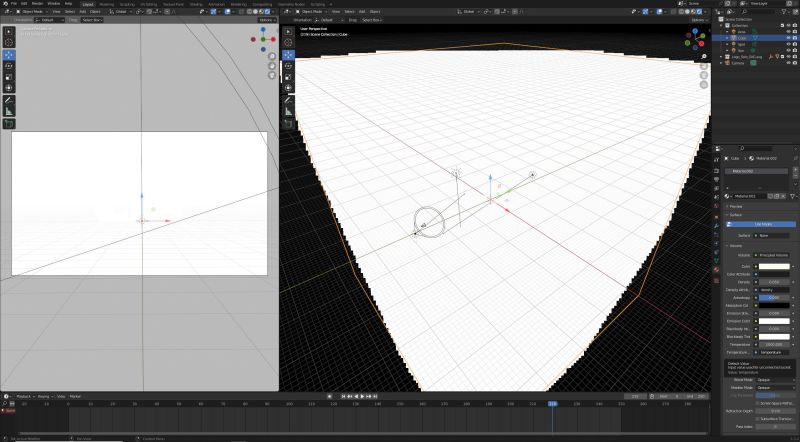Click the Density value field
This screenshot has height=442, width=800.
774,282
